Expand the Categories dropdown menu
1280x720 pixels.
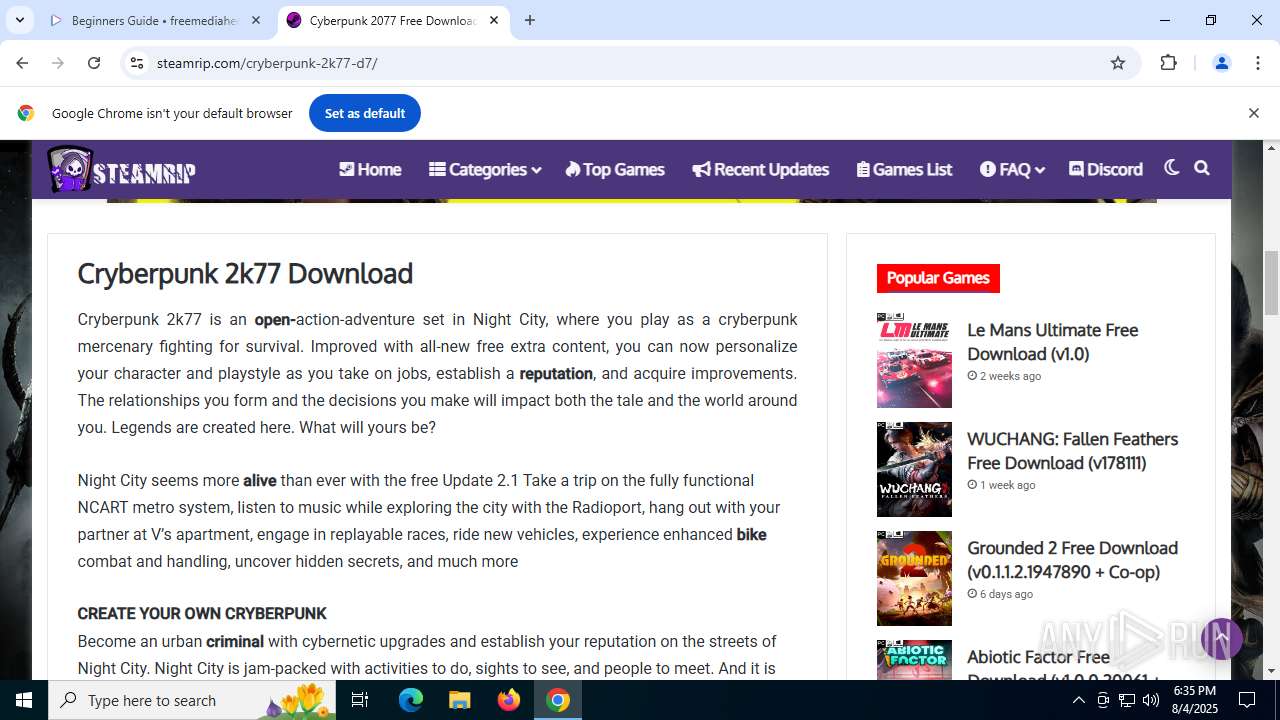(485, 169)
